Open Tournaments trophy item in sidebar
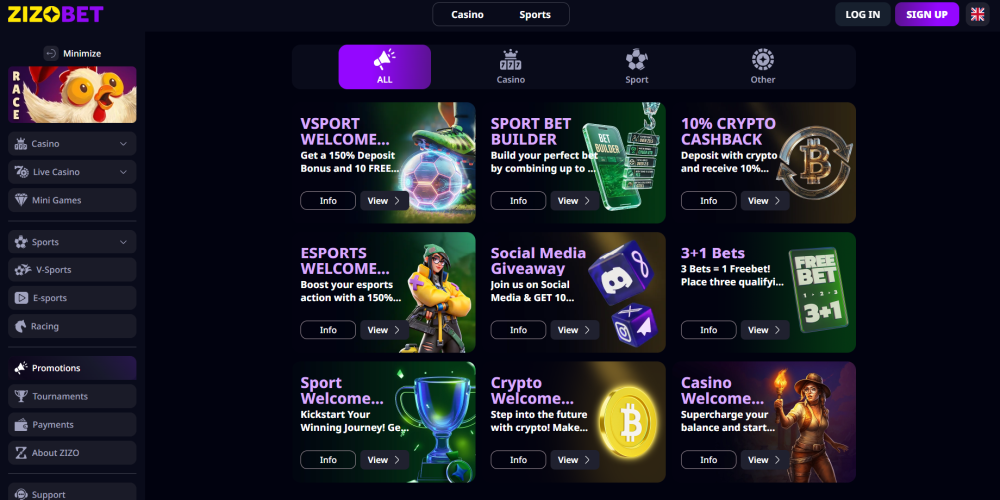This screenshot has width=1000, height=500. pyautogui.click(x=72, y=396)
